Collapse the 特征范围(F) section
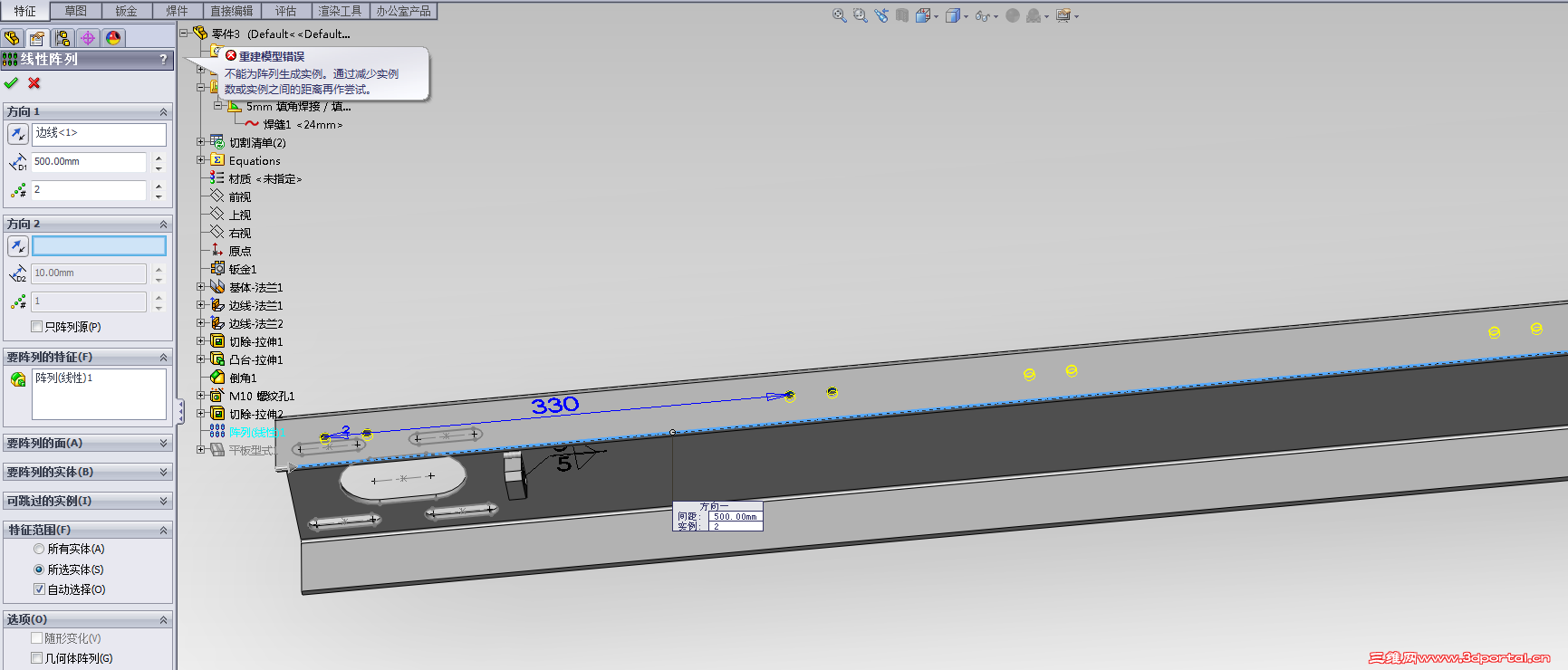Image resolution: width=1568 pixels, height=670 pixels. (x=164, y=530)
